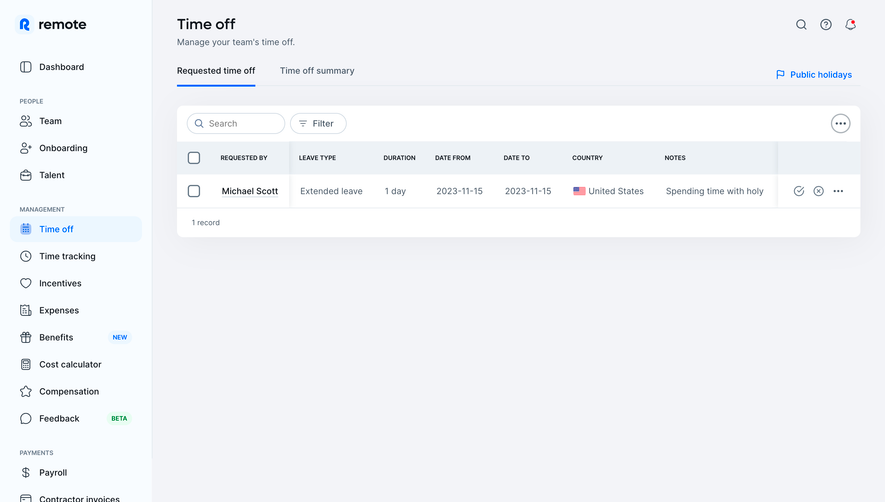Viewport: 885px width, 502px height.
Task: Open notifications bell icon
Action: (851, 24)
